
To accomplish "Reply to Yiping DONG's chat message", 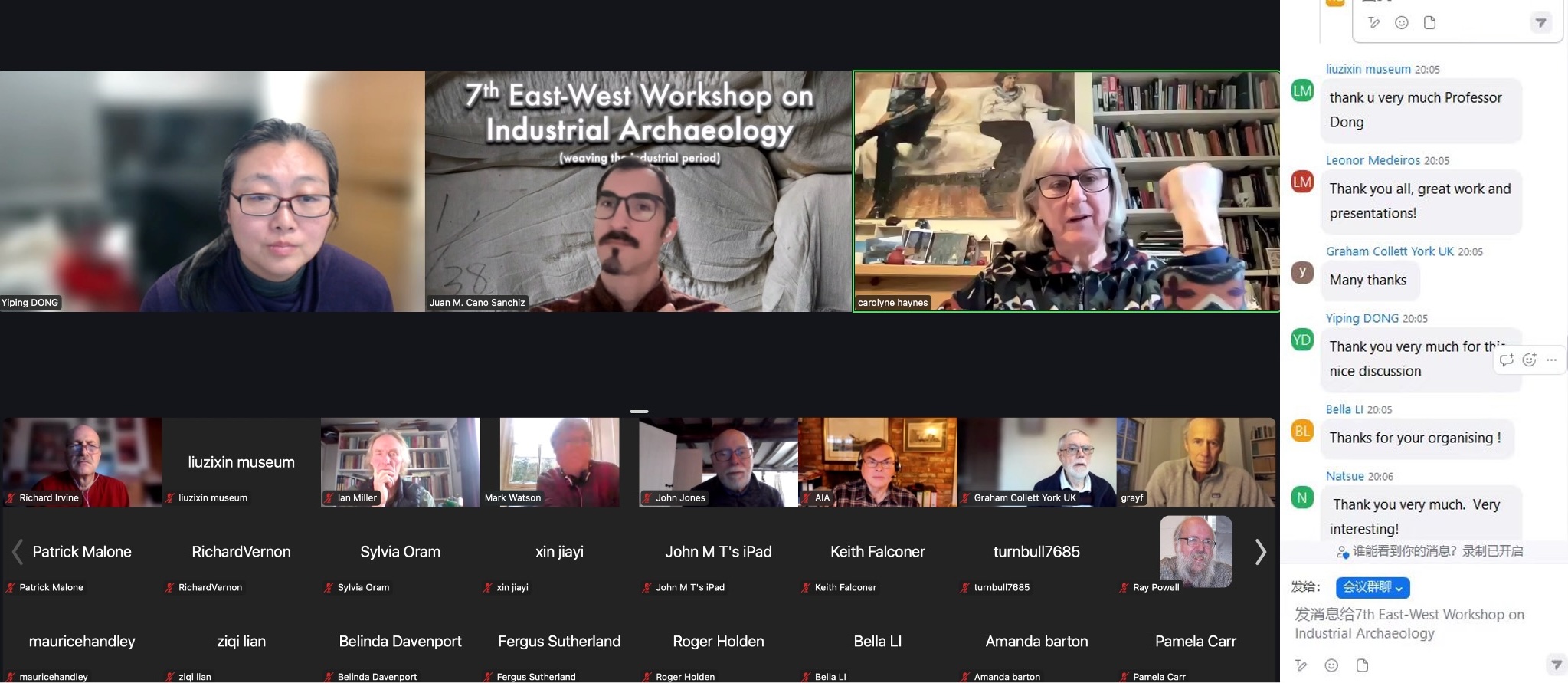I will (x=1507, y=360).
